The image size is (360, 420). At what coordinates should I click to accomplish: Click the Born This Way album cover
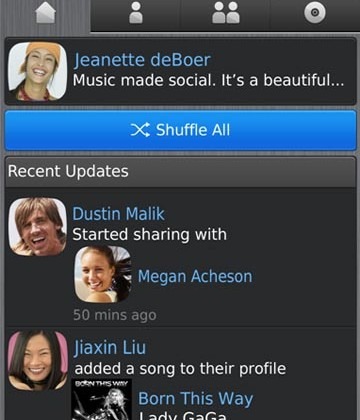102,399
